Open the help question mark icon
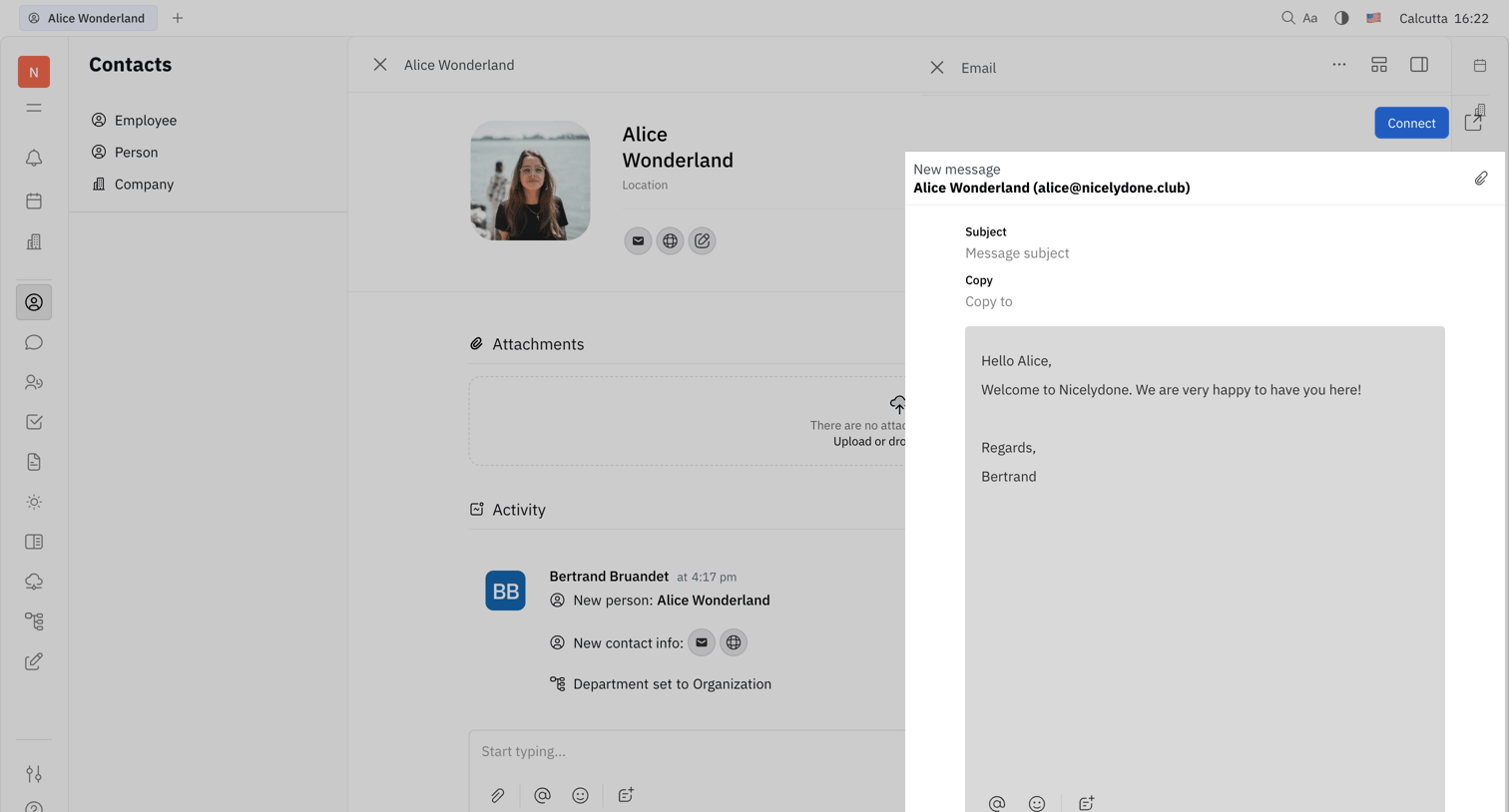This screenshot has height=812, width=1509. tap(34, 807)
